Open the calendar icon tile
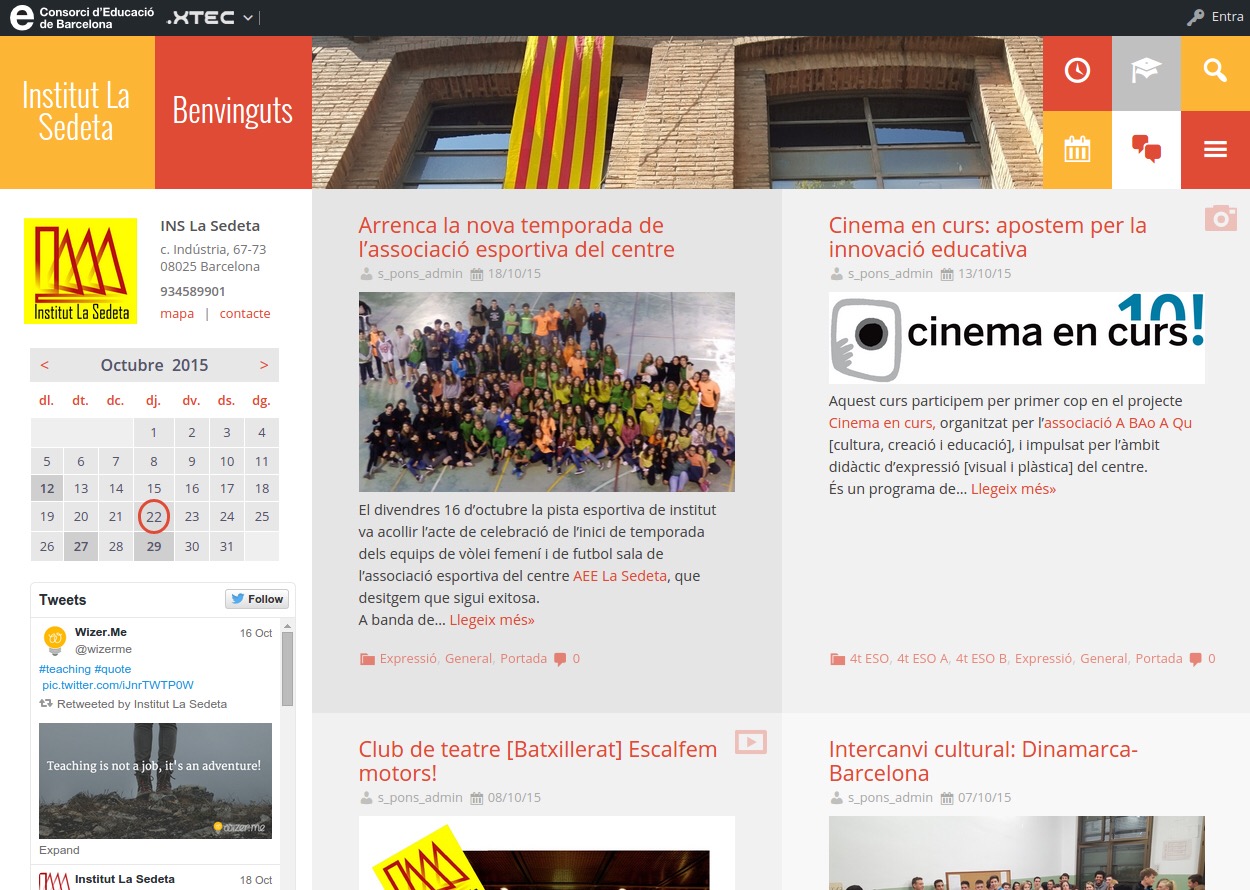Viewport: 1250px width, 890px height. pyautogui.click(x=1077, y=150)
